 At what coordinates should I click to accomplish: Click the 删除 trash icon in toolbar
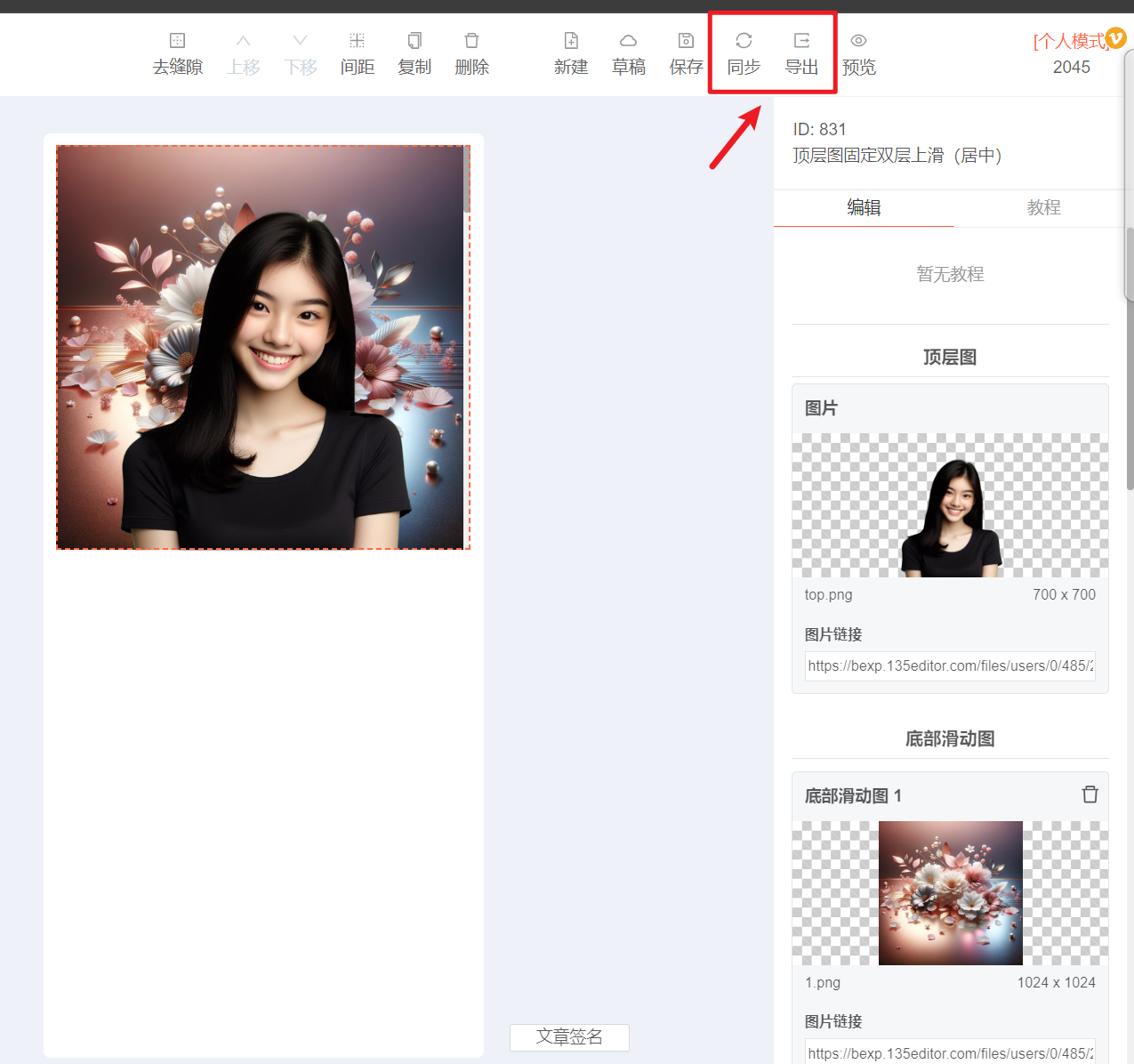click(x=471, y=41)
